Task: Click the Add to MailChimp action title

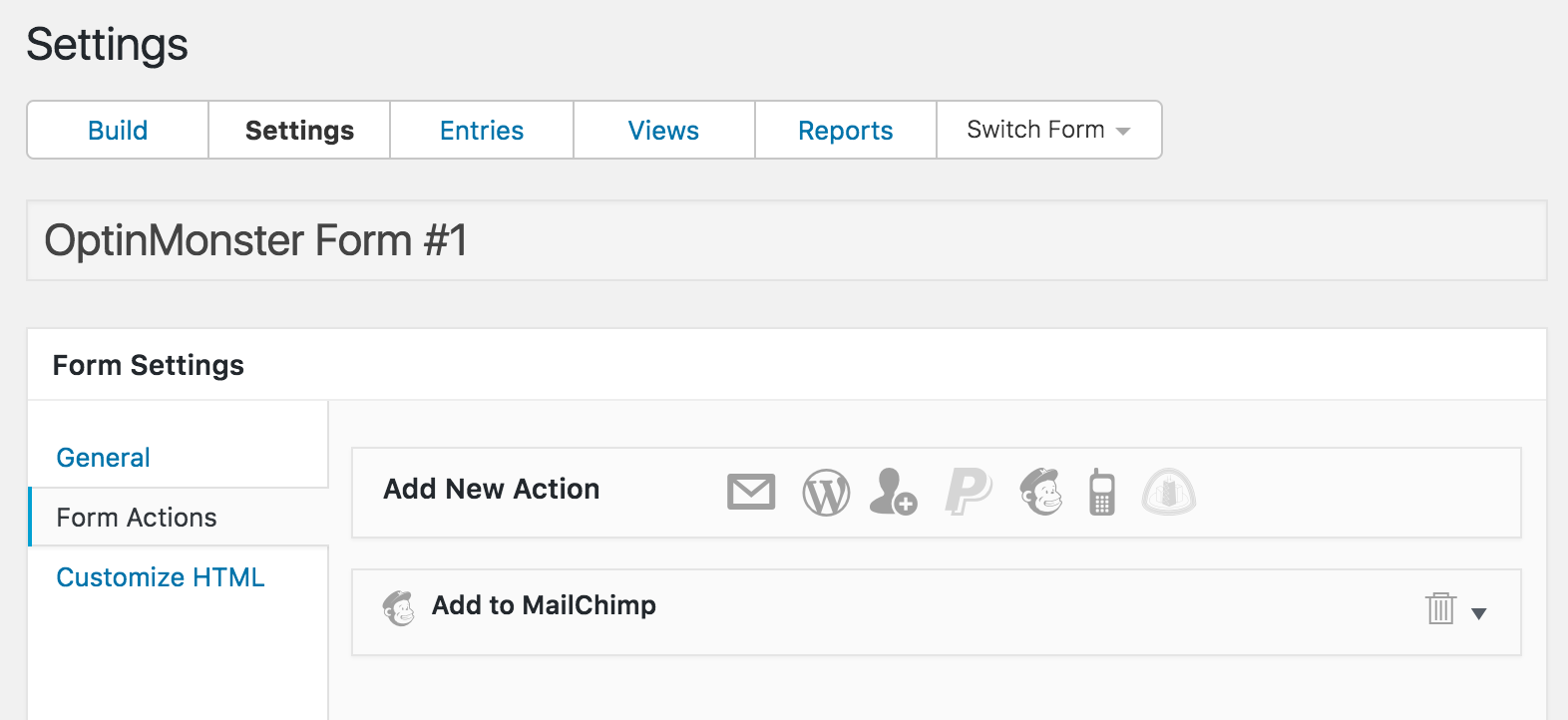Action: (x=544, y=605)
